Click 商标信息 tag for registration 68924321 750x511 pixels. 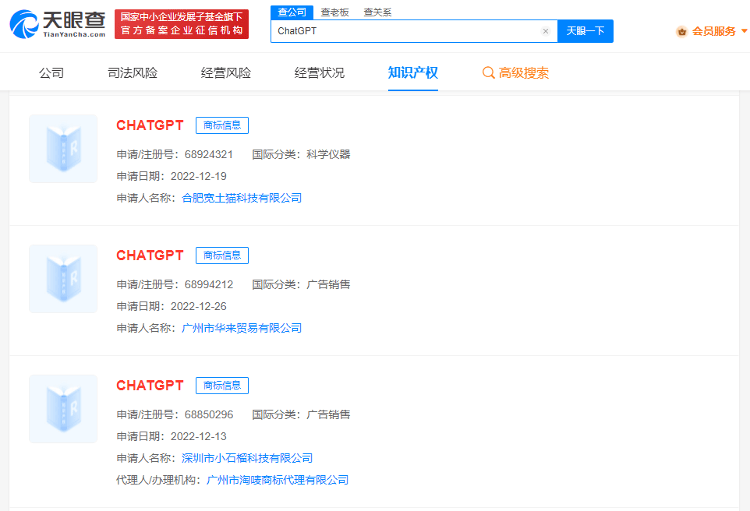pyautogui.click(x=222, y=125)
